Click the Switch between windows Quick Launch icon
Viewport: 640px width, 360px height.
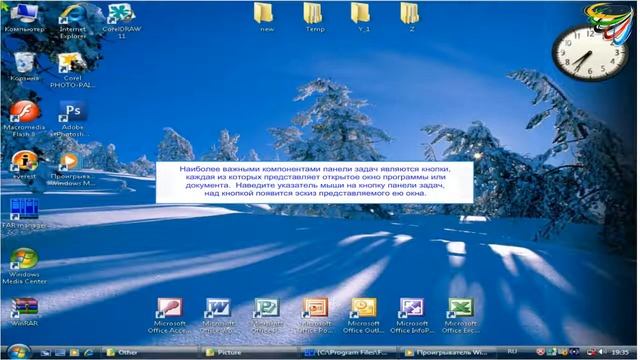click(x=60, y=352)
